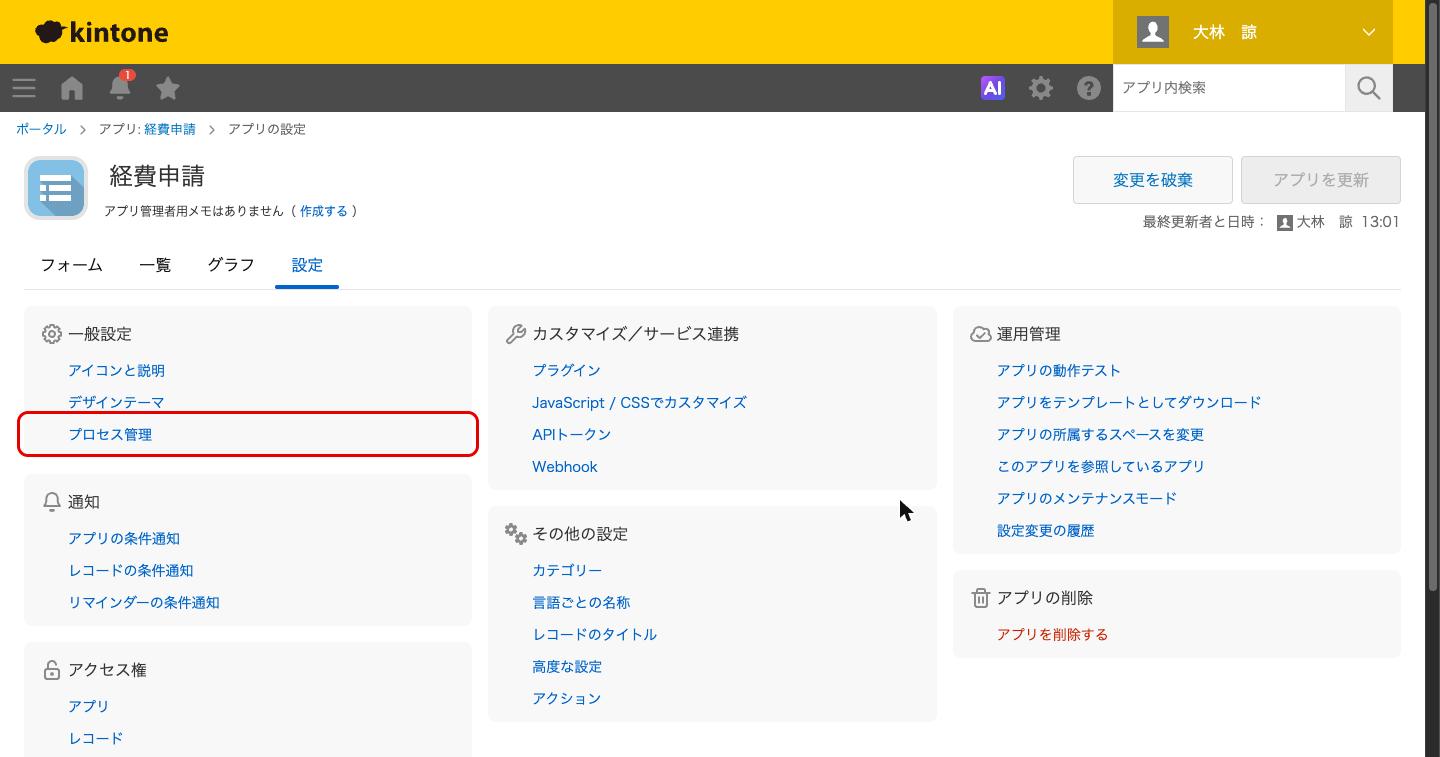Open このアプリを参照しているアプリ link
Screen dimensions: 1440x757
click(1101, 466)
